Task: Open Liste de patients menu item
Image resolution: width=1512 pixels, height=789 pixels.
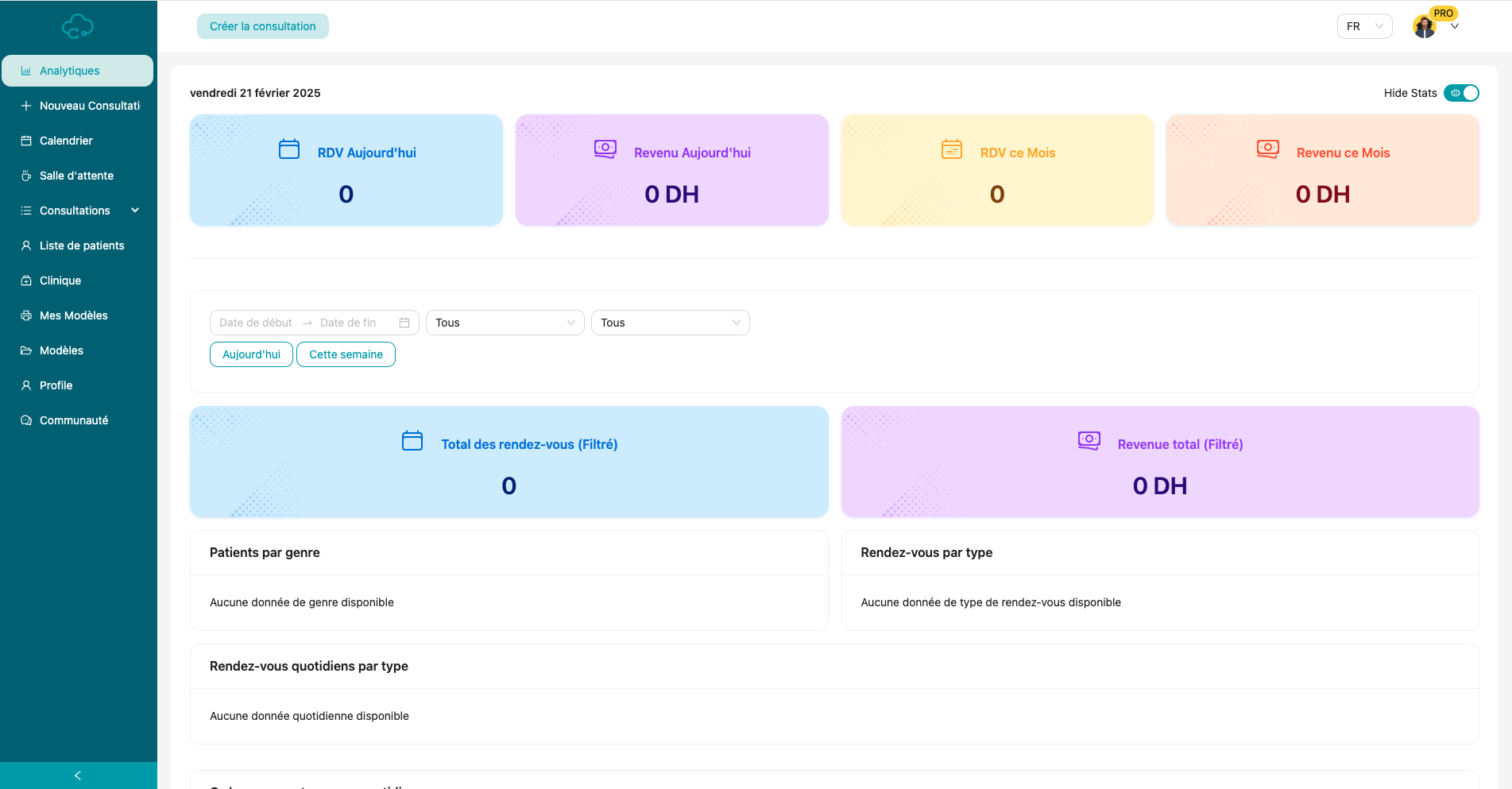Action: pyautogui.click(x=82, y=246)
